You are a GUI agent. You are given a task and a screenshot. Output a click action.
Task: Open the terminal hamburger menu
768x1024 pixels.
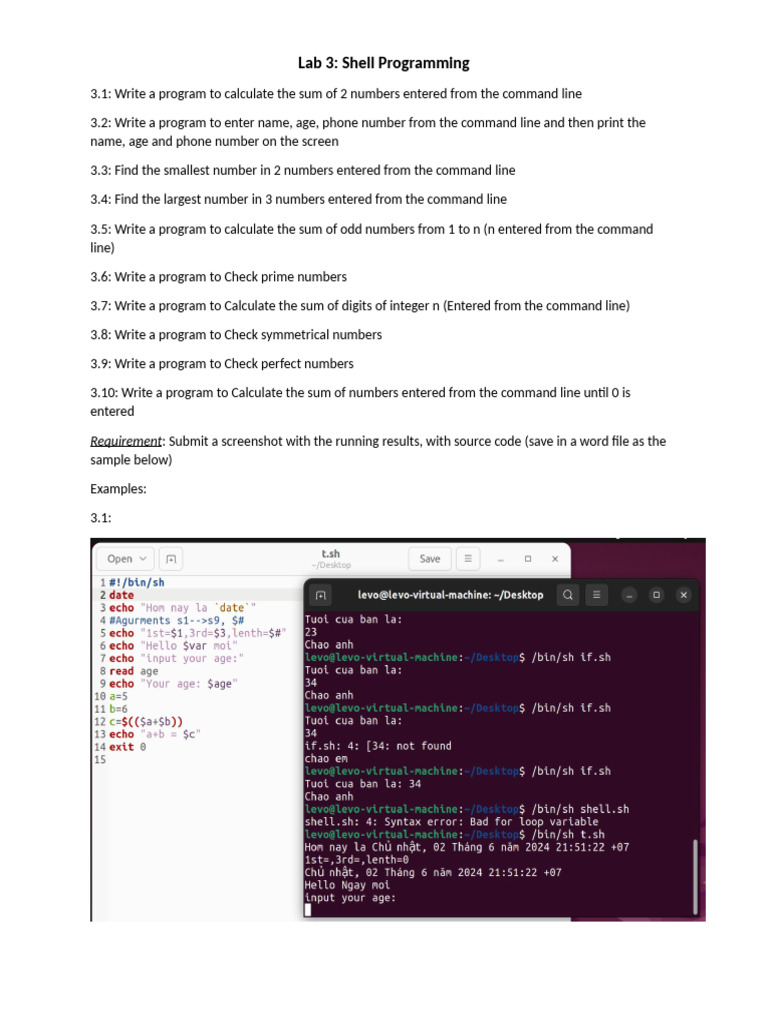pyautogui.click(x=596, y=595)
